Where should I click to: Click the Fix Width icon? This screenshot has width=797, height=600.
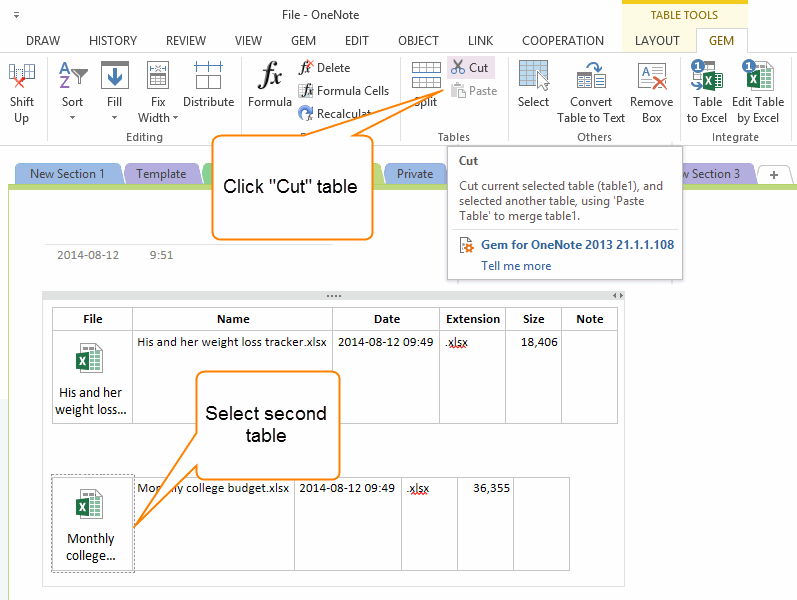[158, 75]
